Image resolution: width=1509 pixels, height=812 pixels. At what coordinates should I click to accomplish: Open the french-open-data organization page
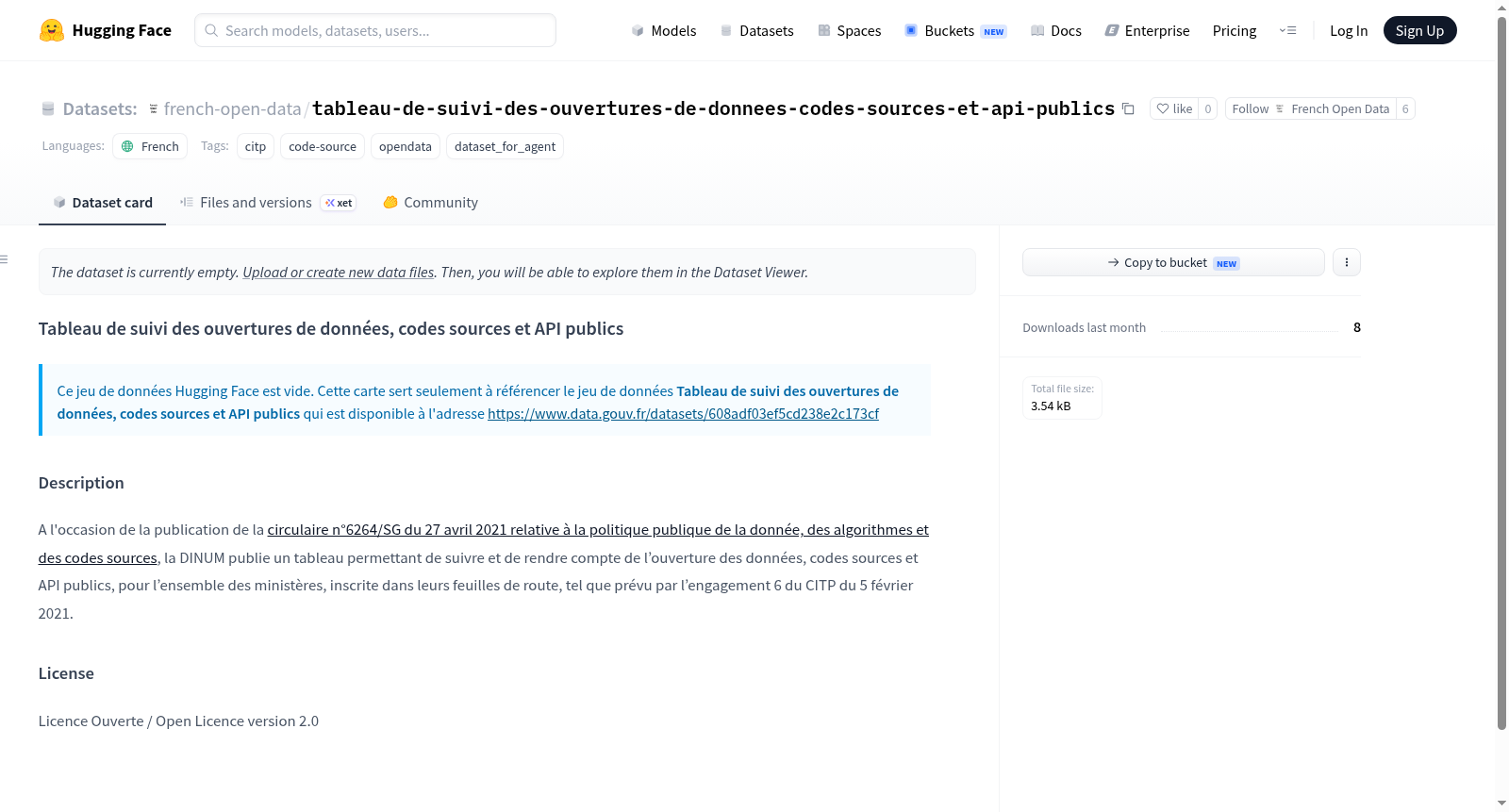coord(232,108)
